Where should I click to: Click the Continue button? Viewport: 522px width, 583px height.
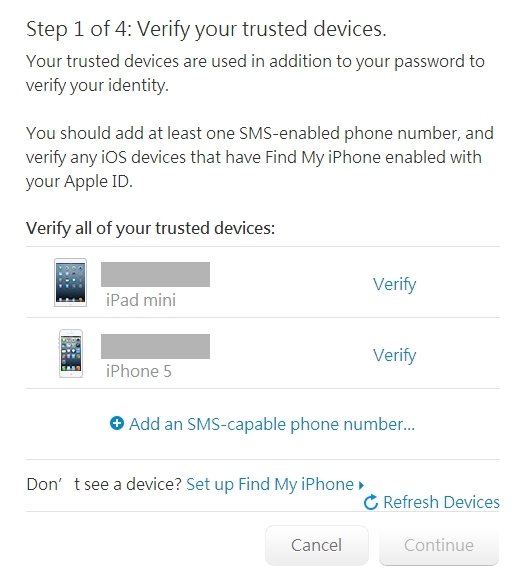pyautogui.click(x=439, y=545)
